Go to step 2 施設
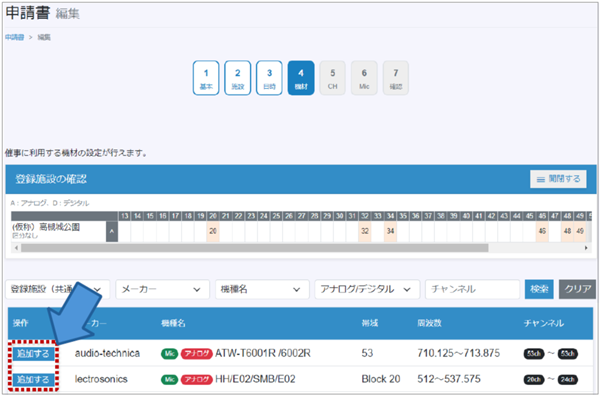The image size is (600, 396). pos(238,78)
